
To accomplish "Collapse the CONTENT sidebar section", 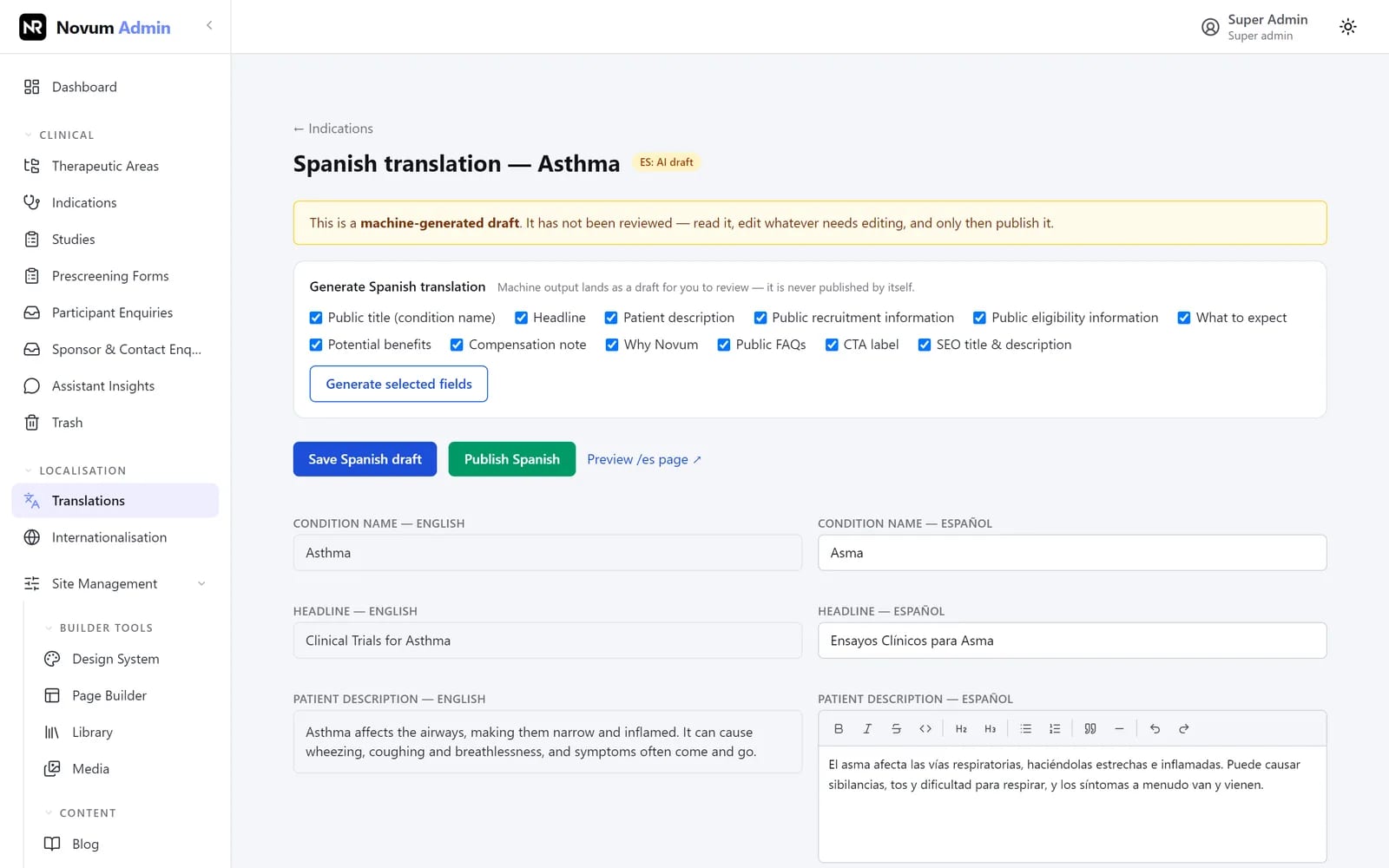I will 80,813.
